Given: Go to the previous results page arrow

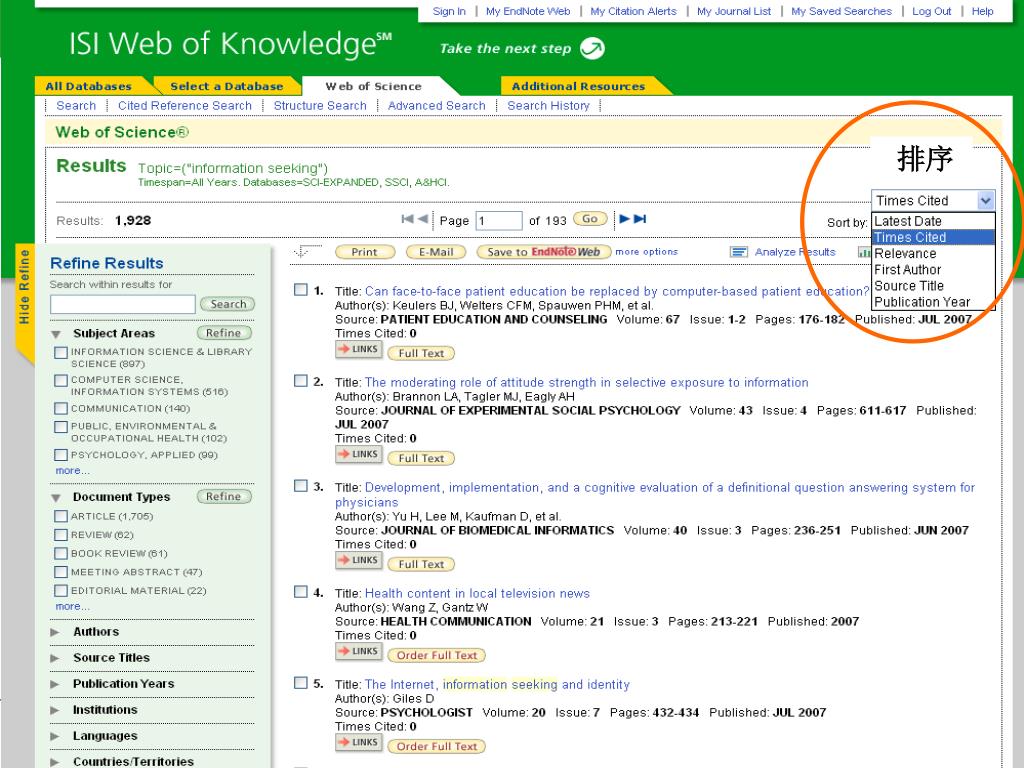Looking at the screenshot, I should pos(423,219).
